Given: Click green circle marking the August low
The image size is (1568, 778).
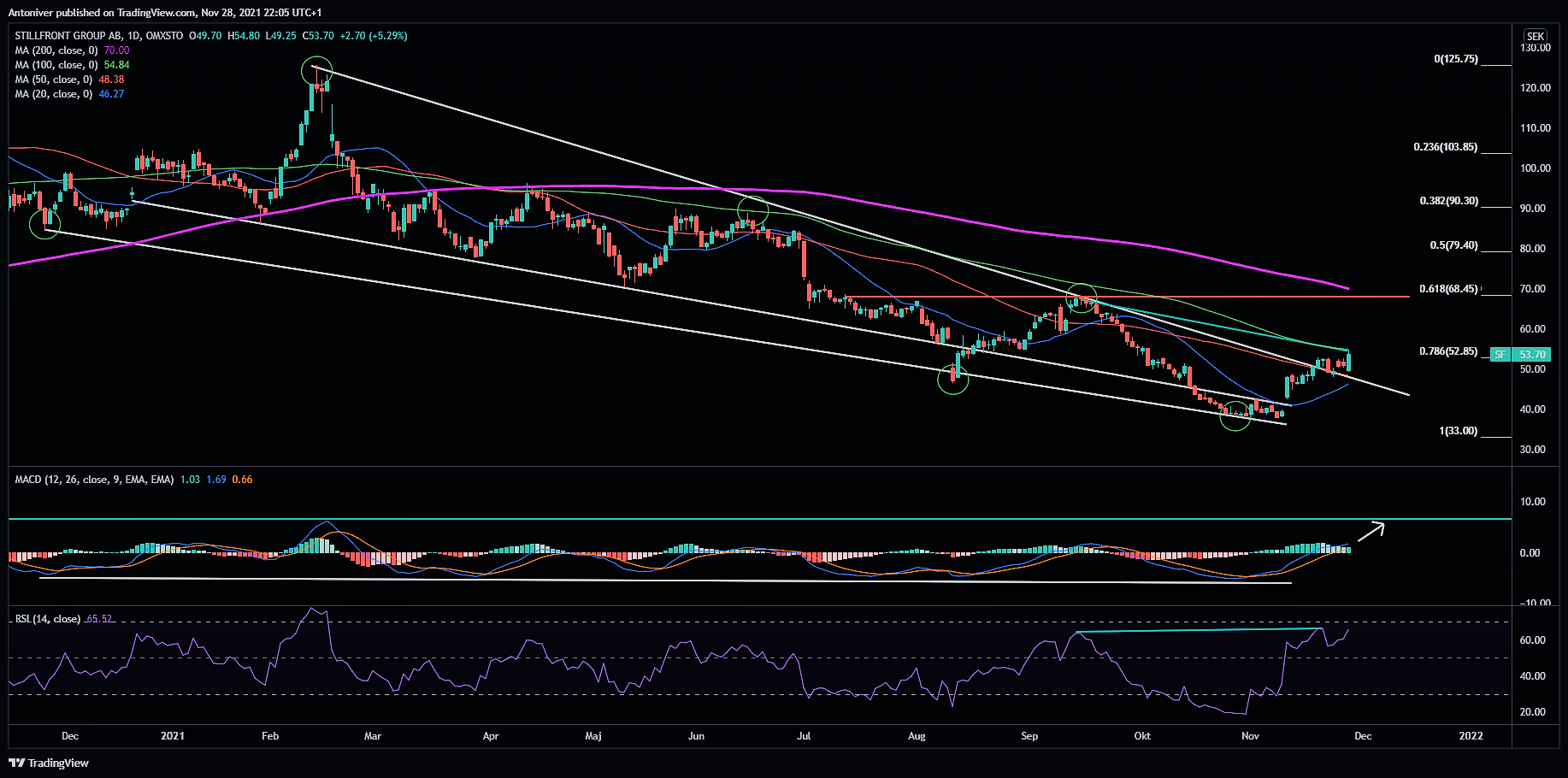Looking at the screenshot, I should (x=952, y=379).
